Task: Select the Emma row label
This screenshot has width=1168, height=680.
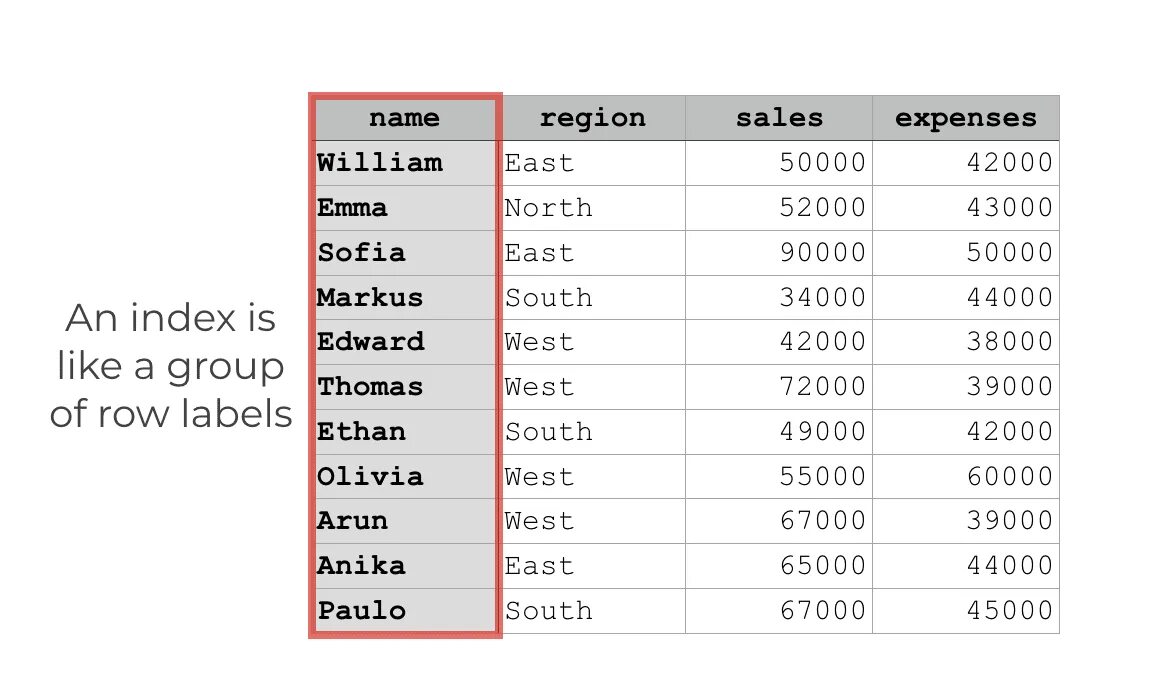Action: pyautogui.click(x=353, y=208)
